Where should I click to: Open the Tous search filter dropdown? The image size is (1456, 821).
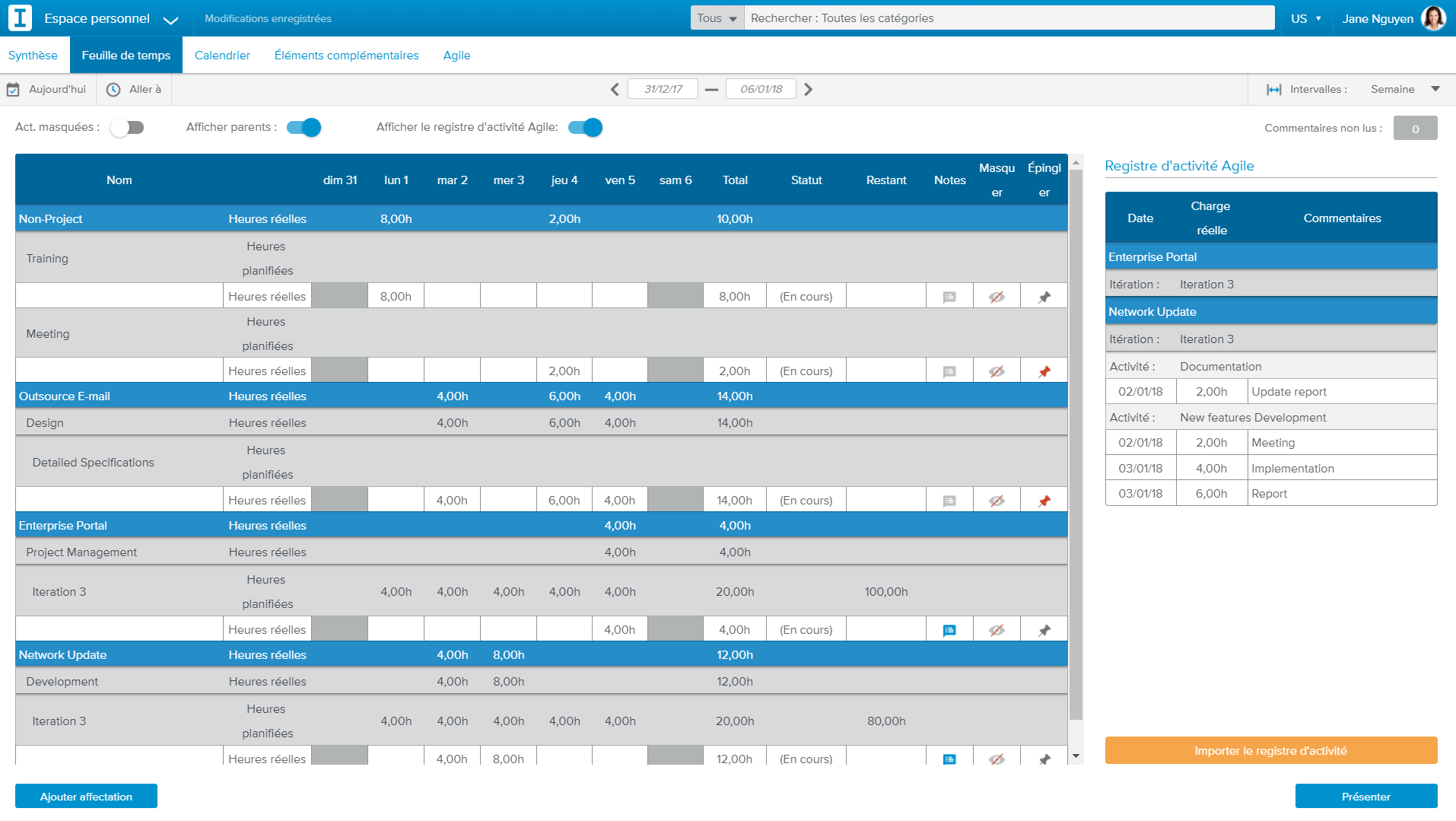pyautogui.click(x=714, y=18)
